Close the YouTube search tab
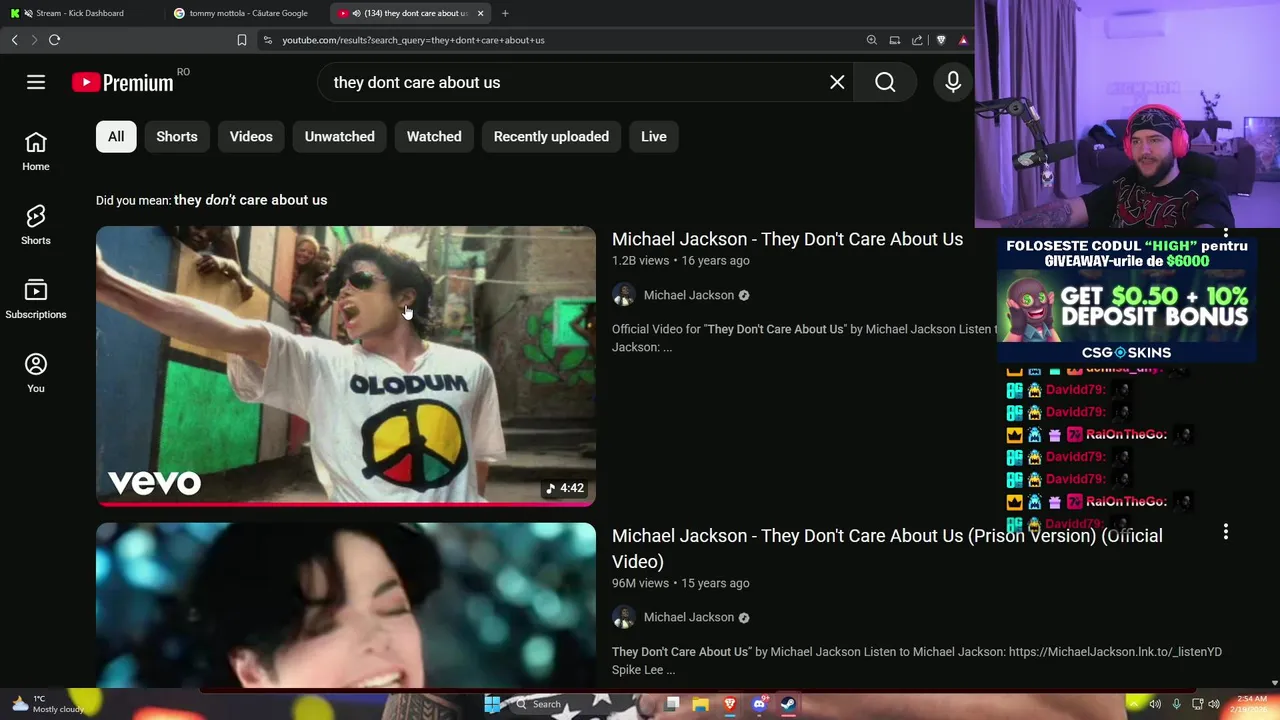Viewport: 1280px width, 720px height. (480, 13)
